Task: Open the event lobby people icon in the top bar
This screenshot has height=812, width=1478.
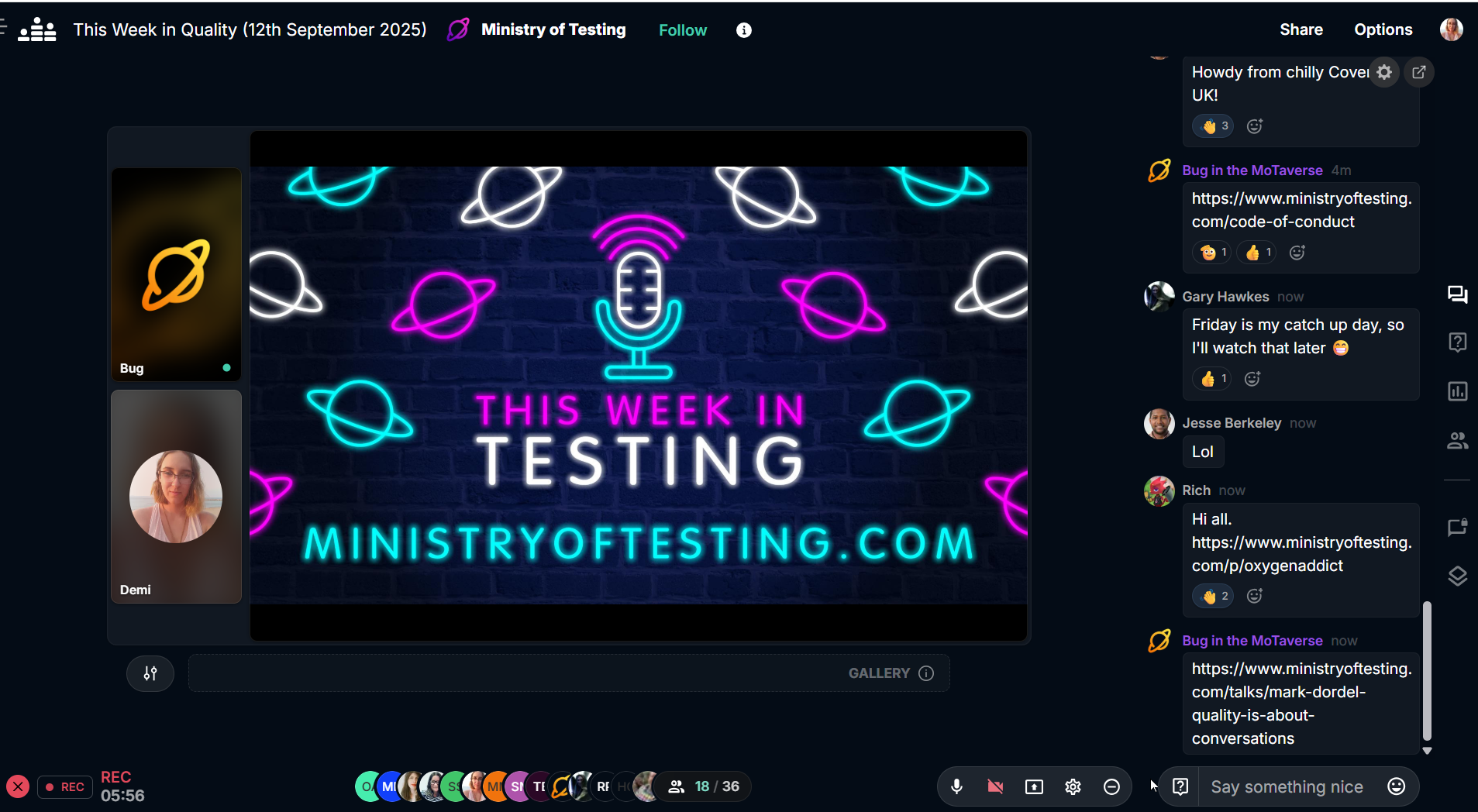Action: pyautogui.click(x=37, y=30)
